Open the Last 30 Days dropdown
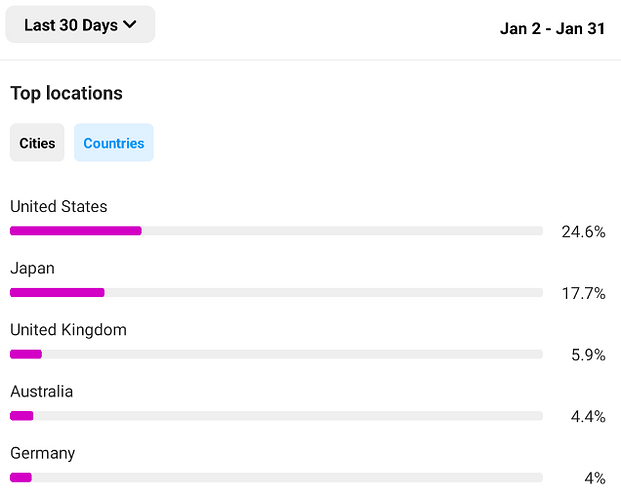This screenshot has height=500, width=621. tap(80, 25)
